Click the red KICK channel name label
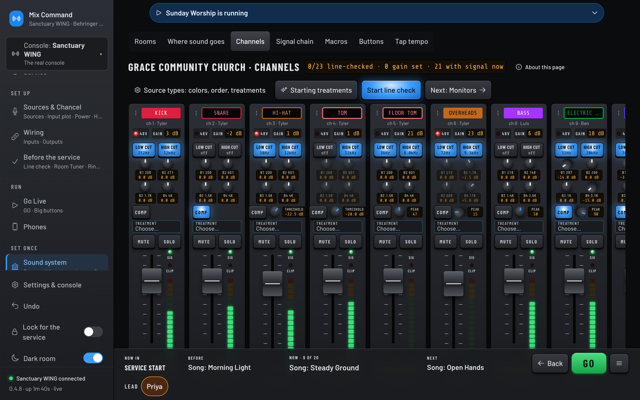640x400 pixels. coord(161,113)
